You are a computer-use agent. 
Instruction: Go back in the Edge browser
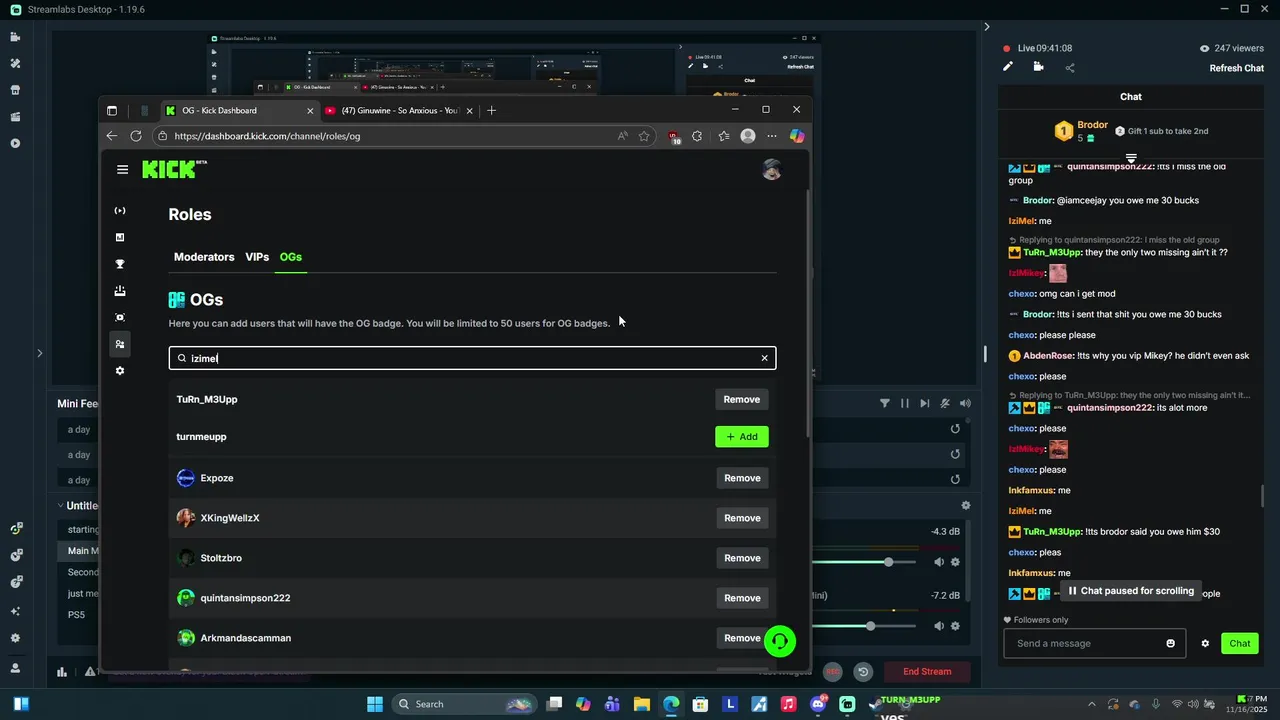point(112,136)
